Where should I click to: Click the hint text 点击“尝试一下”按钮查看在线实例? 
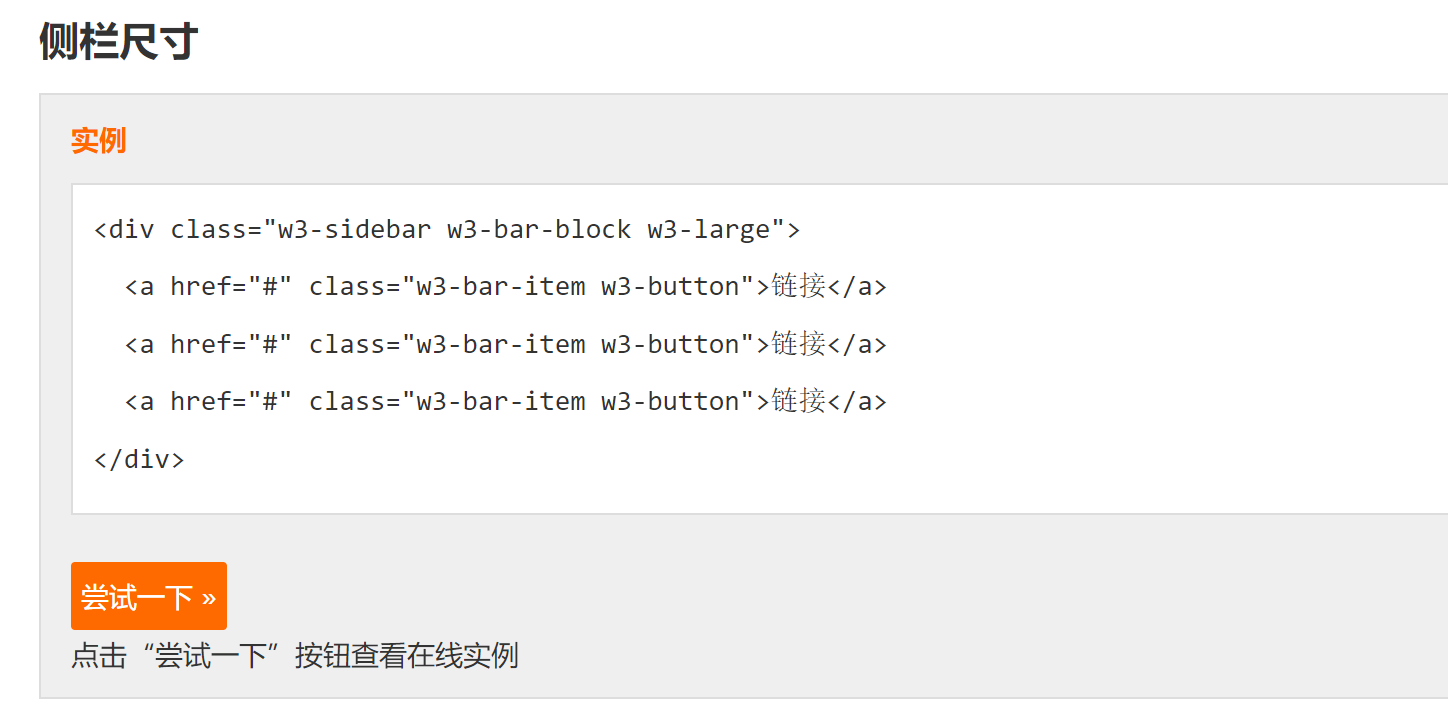294,657
